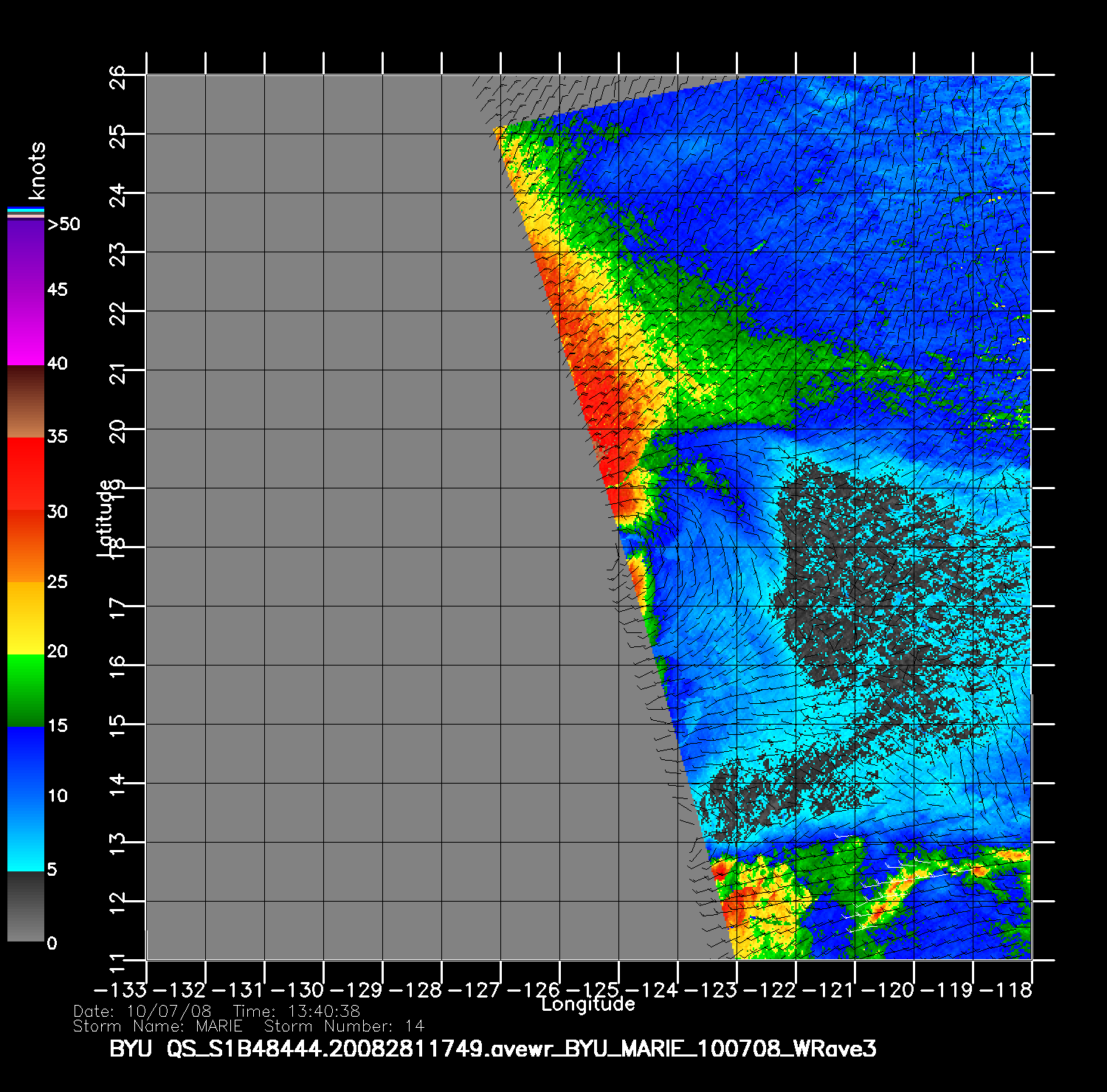
Task: Pick the cyan 5–10 knots legend band
Action: click(26, 834)
